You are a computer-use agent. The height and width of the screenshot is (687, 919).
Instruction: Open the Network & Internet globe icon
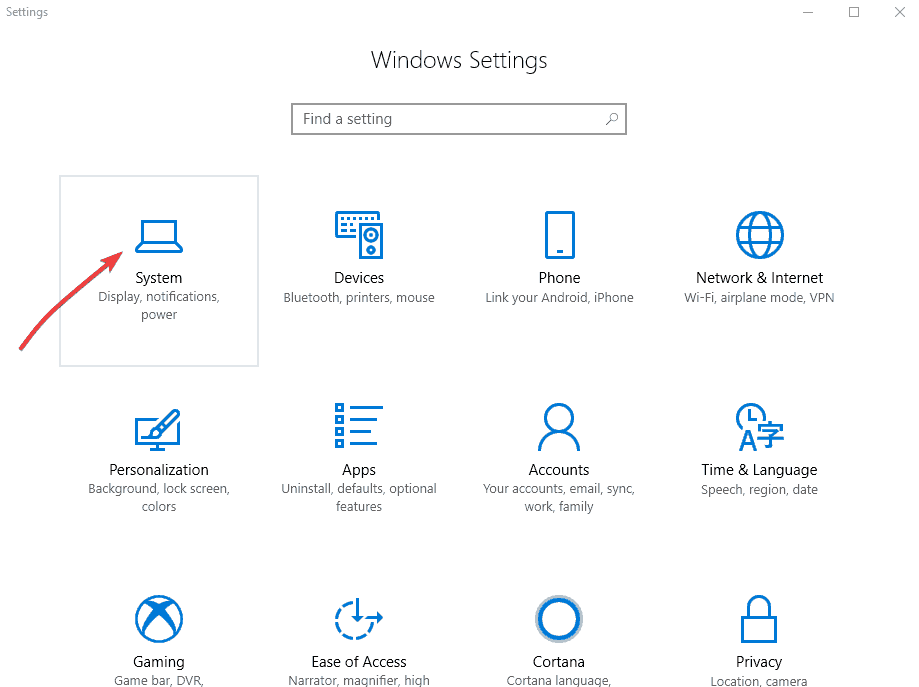760,234
